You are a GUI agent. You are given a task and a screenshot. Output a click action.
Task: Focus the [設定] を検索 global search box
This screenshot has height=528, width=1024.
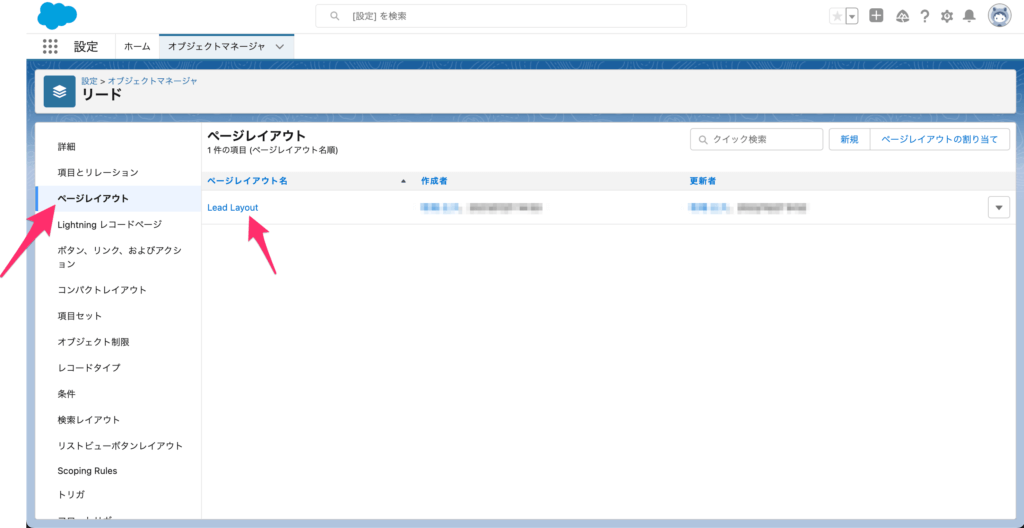(501, 16)
